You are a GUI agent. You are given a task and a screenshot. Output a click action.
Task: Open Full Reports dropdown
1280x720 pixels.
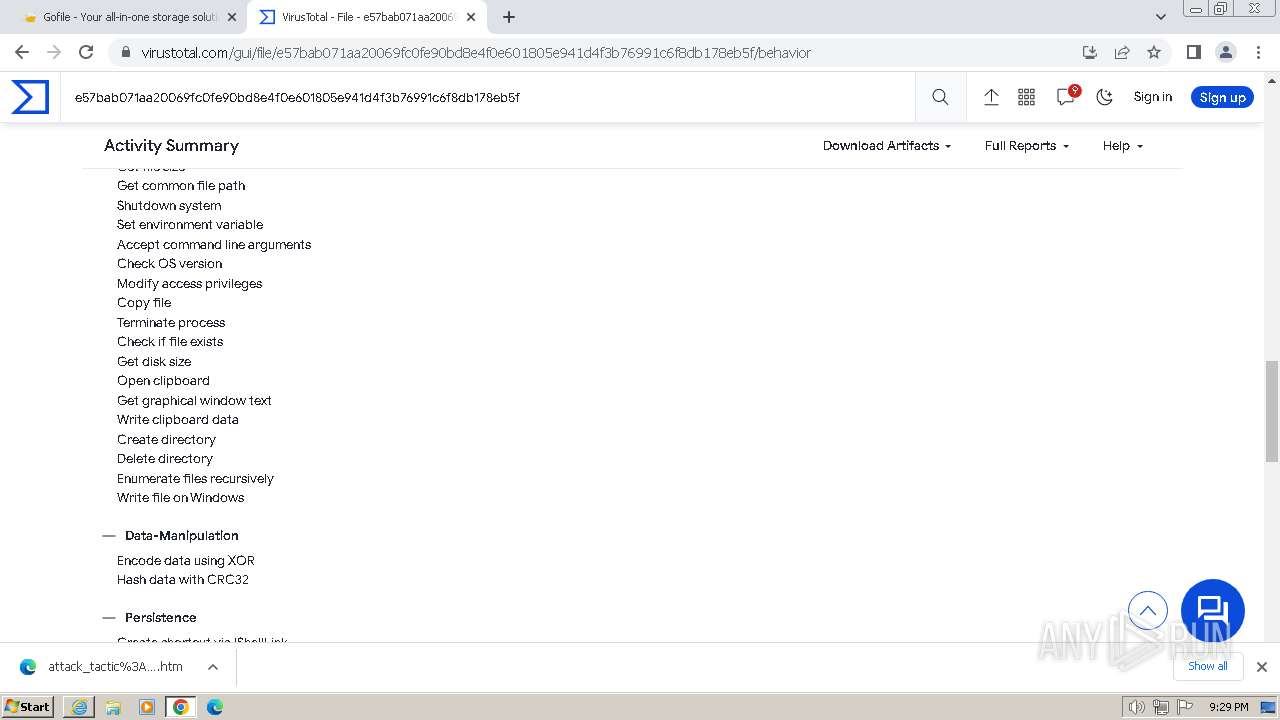pos(1027,146)
